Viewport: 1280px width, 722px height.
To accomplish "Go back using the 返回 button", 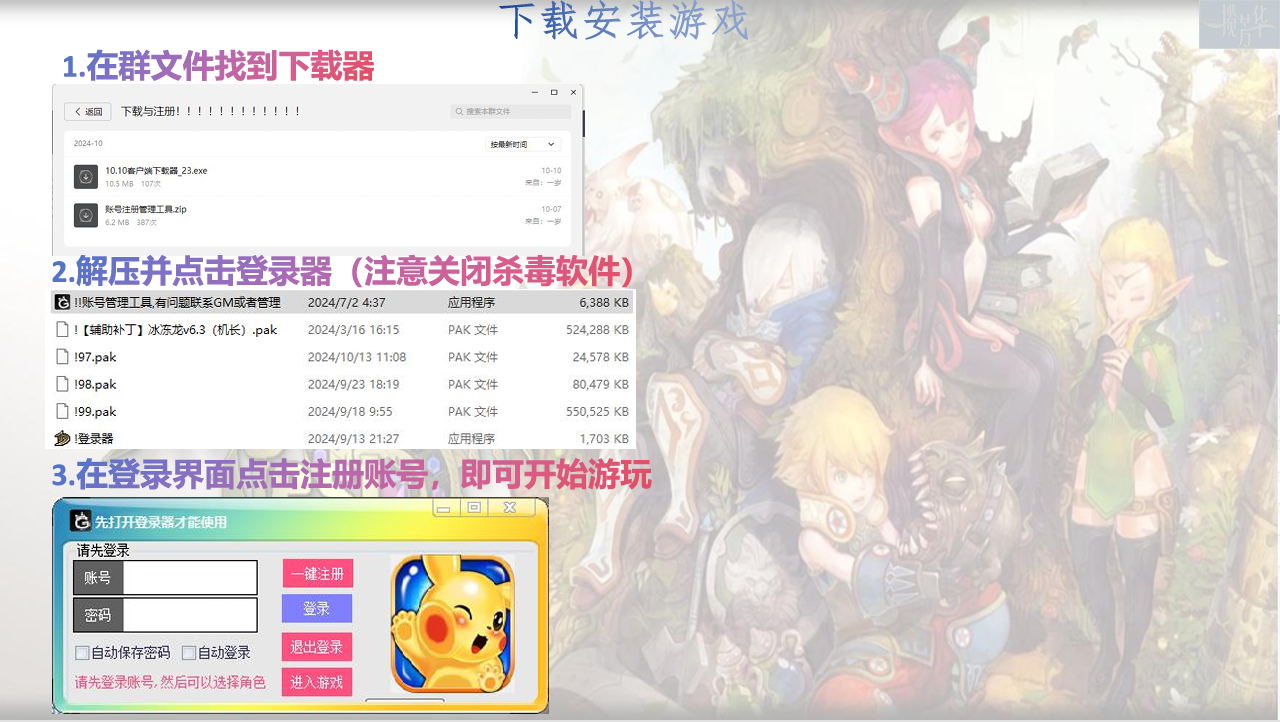I will pyautogui.click(x=87, y=112).
